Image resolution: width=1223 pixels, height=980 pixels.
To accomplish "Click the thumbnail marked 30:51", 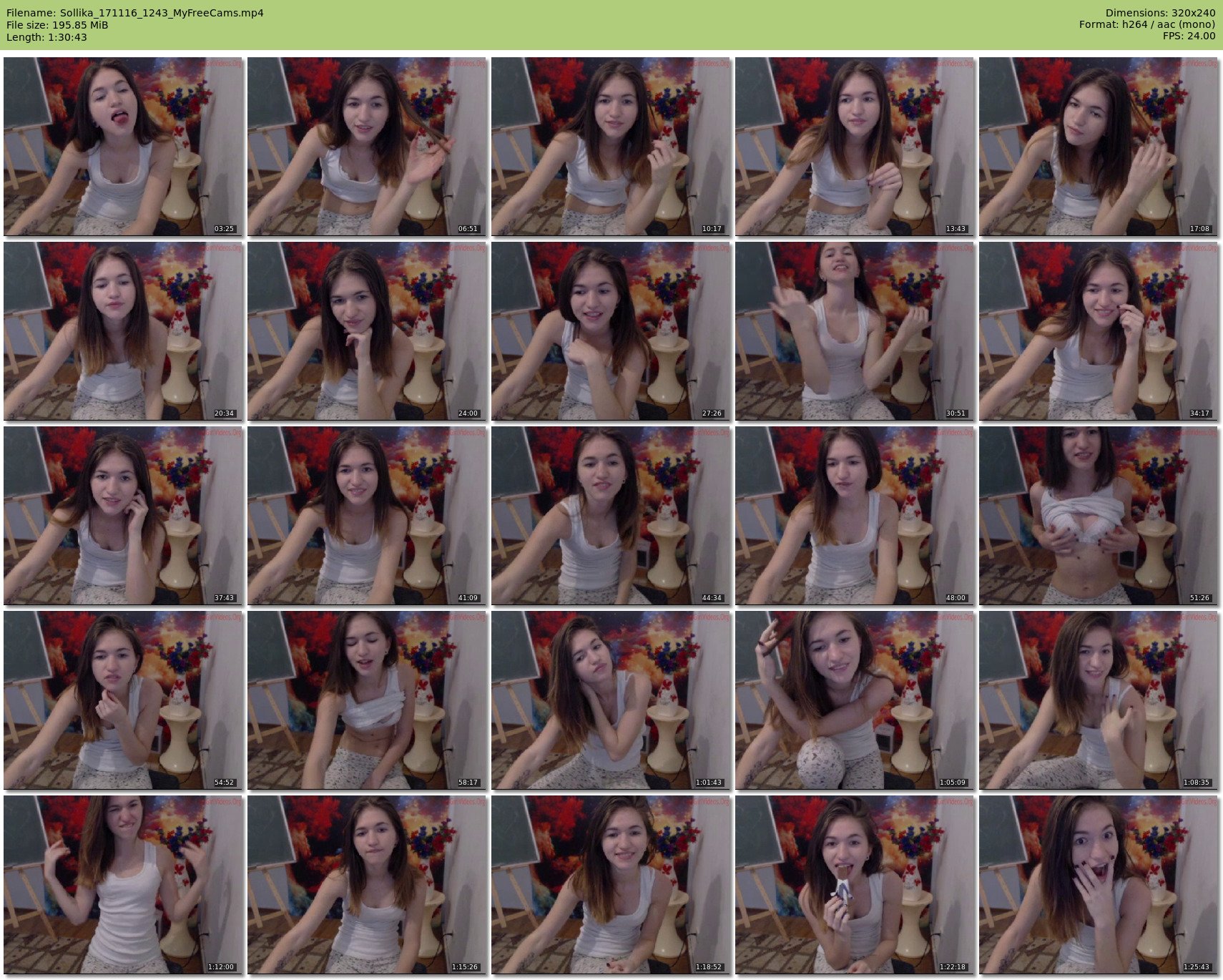I will (855, 331).
